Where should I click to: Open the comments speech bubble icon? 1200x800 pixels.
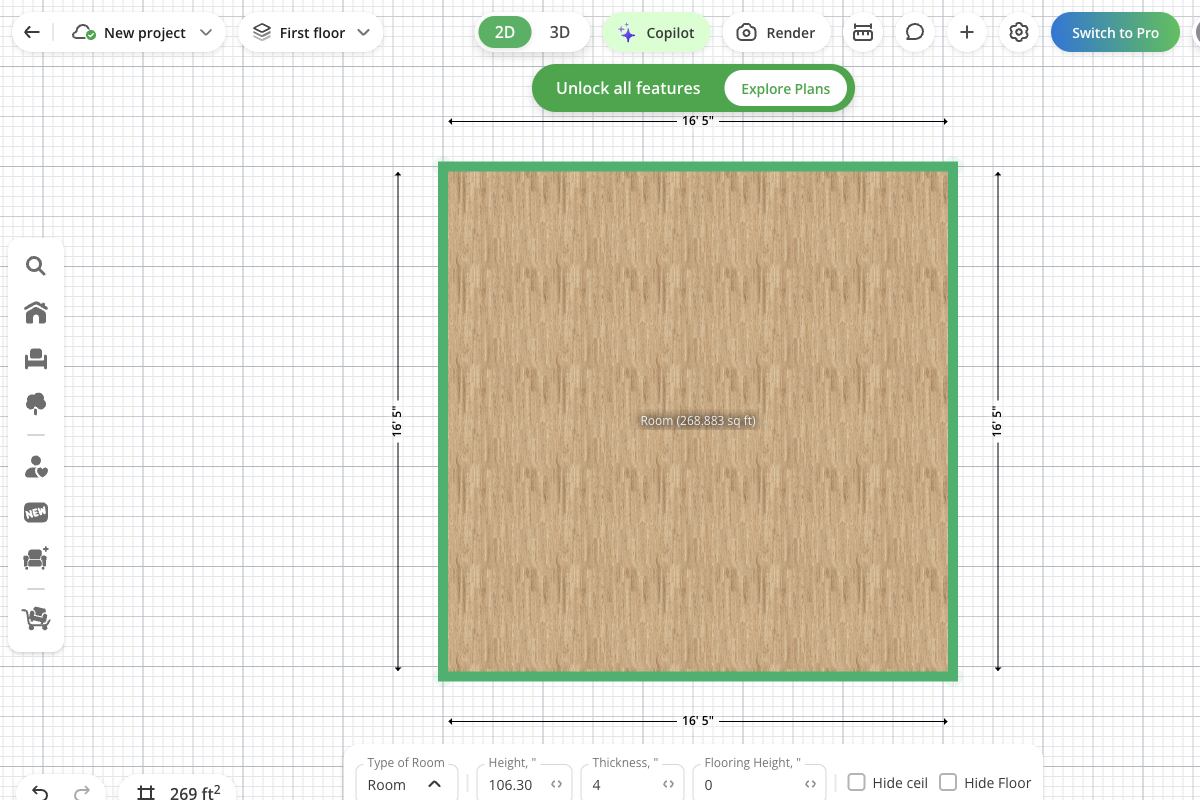(x=915, y=32)
